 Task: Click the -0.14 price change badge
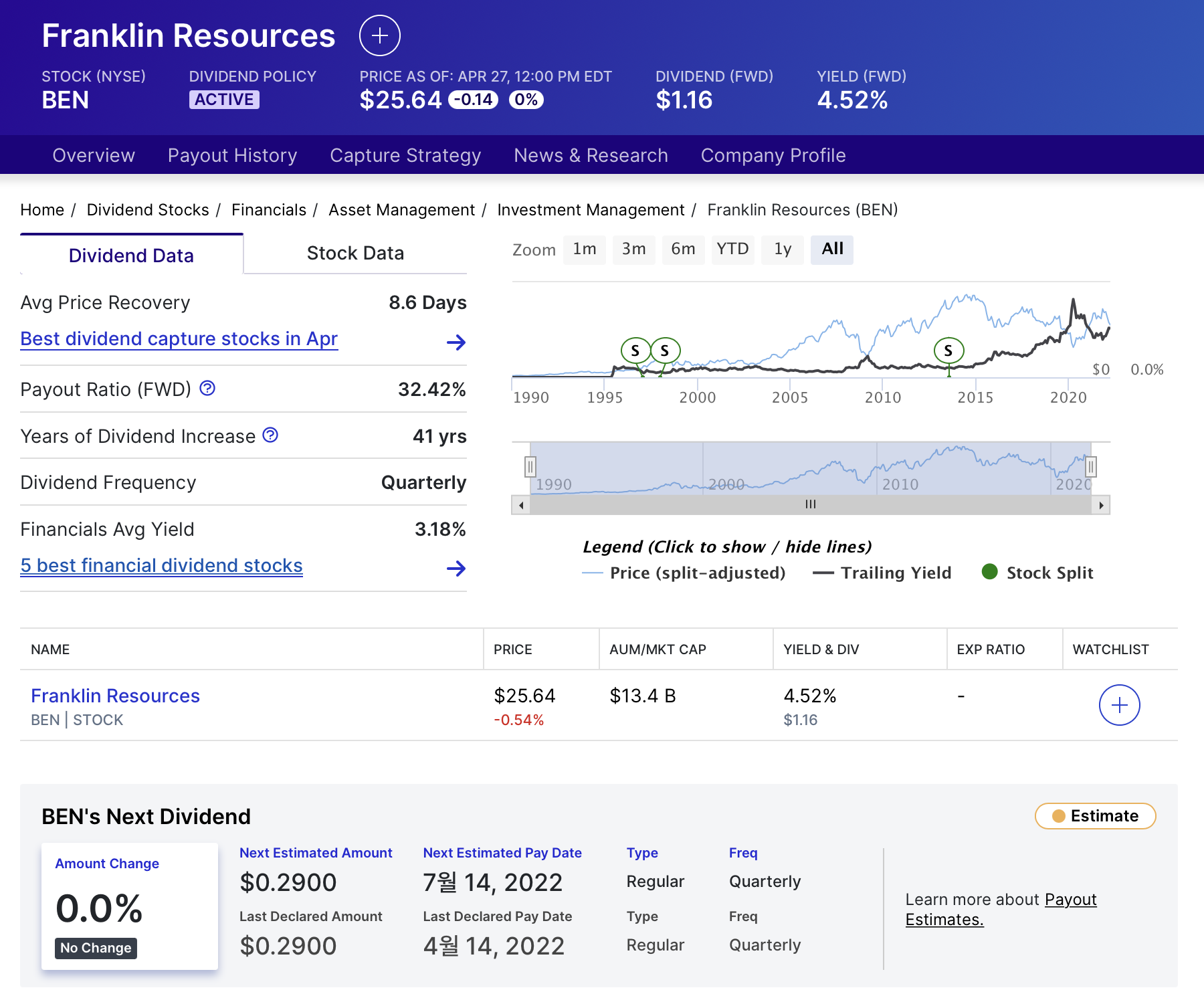(474, 100)
